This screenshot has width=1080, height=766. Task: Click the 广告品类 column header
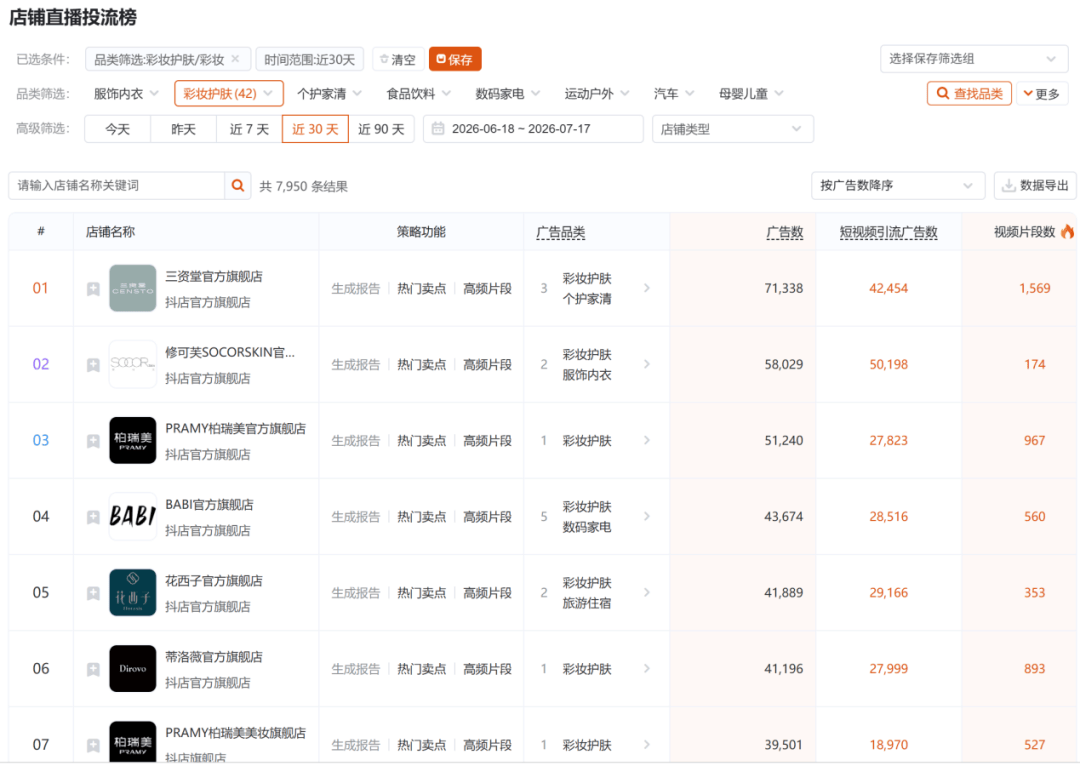point(561,232)
